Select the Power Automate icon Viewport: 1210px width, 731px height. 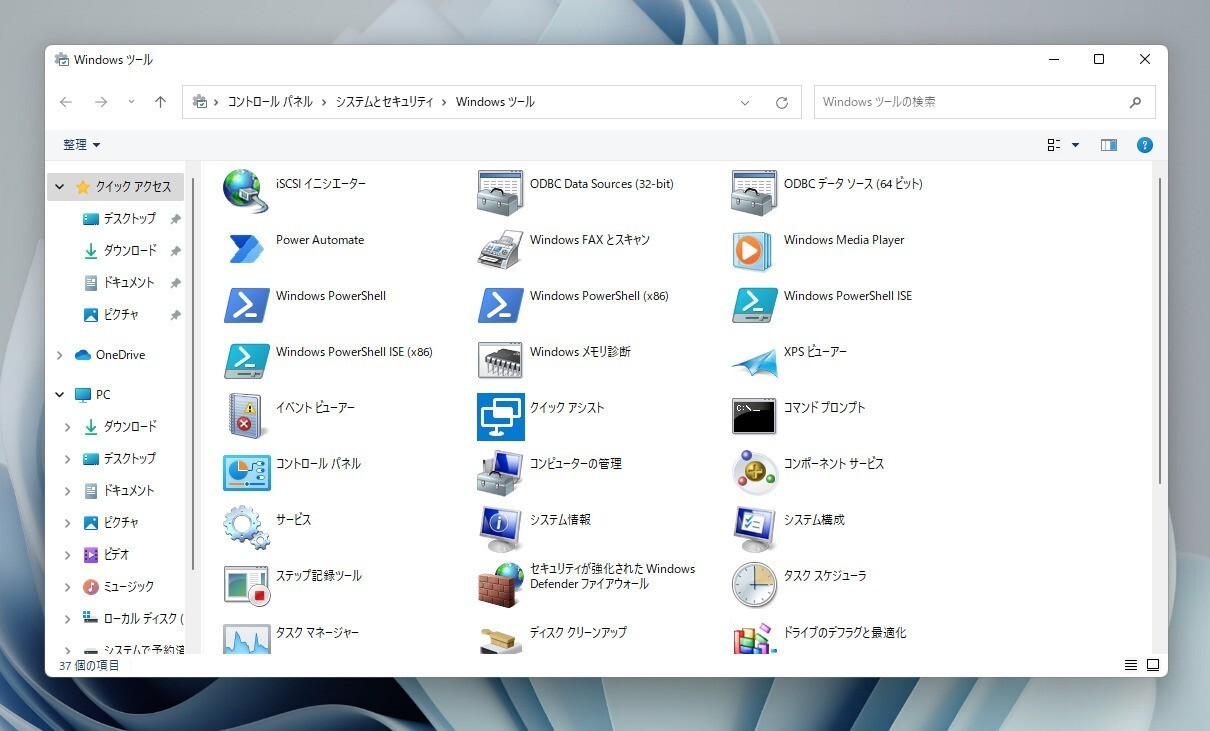pos(246,248)
